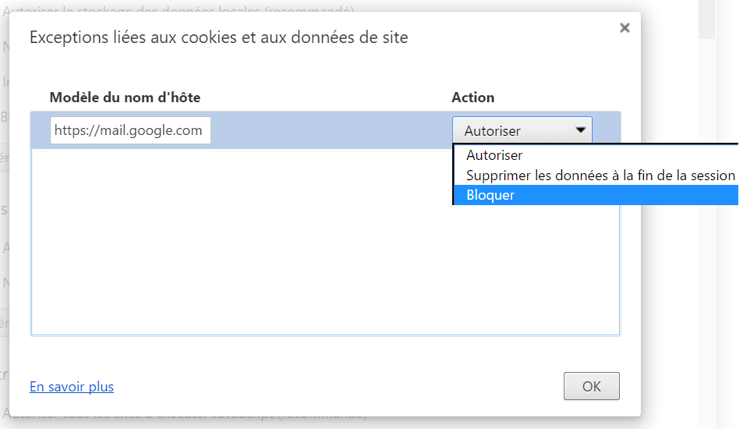Grab the scrollbar thumb at top right
This screenshot has height=429, width=747.
pos(707,19)
